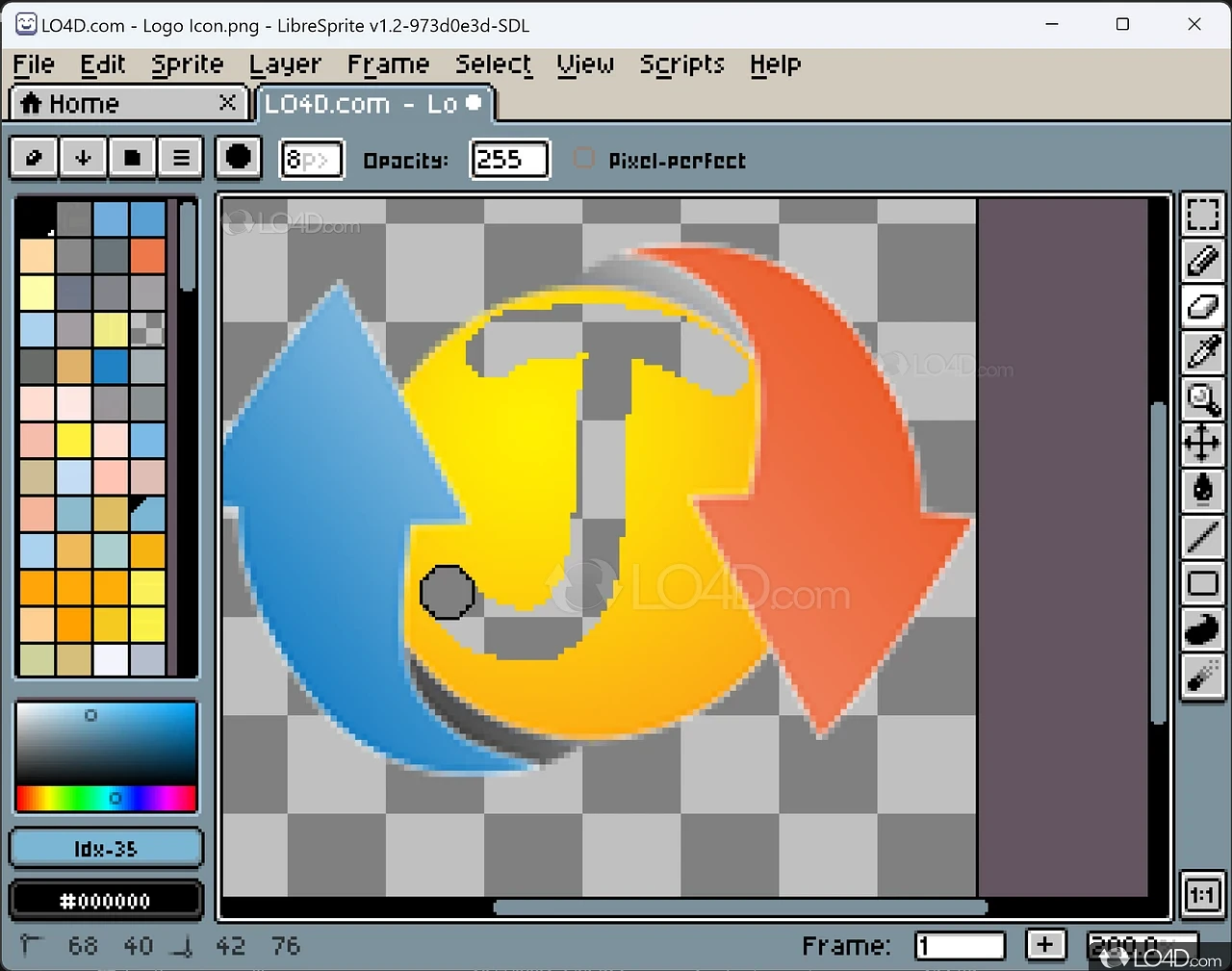Viewport: 1232px width, 971px height.
Task: Click the down-arrow button in the options bar
Action: [83, 158]
